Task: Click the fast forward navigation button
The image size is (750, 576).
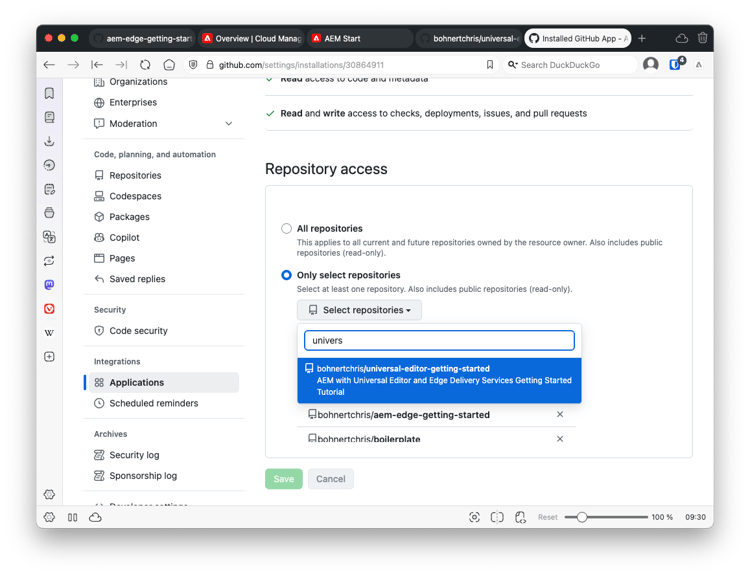Action: tap(121, 65)
